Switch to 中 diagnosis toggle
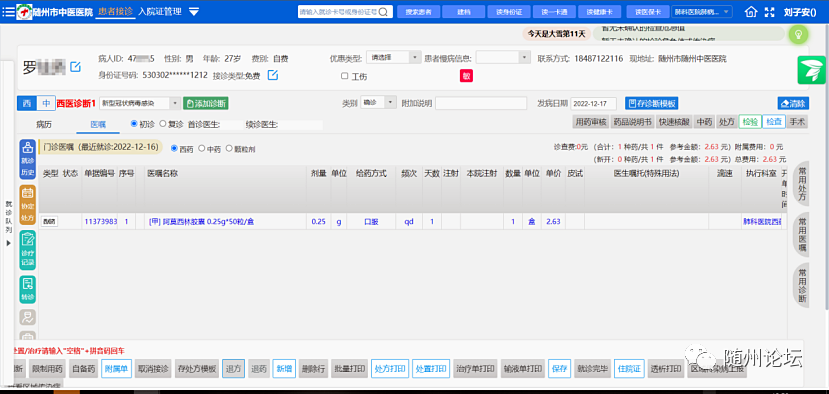 click(x=46, y=103)
